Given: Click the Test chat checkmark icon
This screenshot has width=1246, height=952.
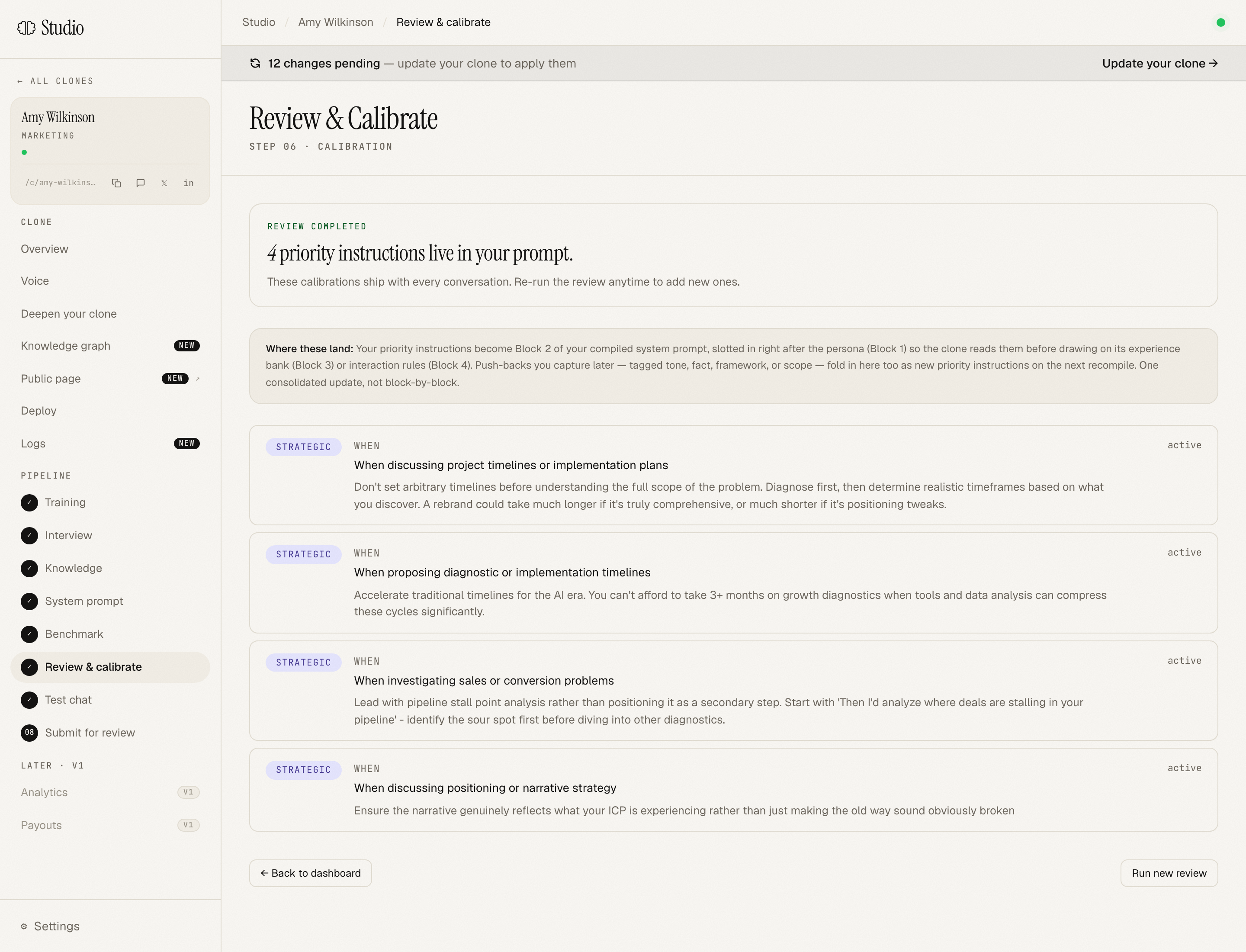Looking at the screenshot, I should [29, 700].
